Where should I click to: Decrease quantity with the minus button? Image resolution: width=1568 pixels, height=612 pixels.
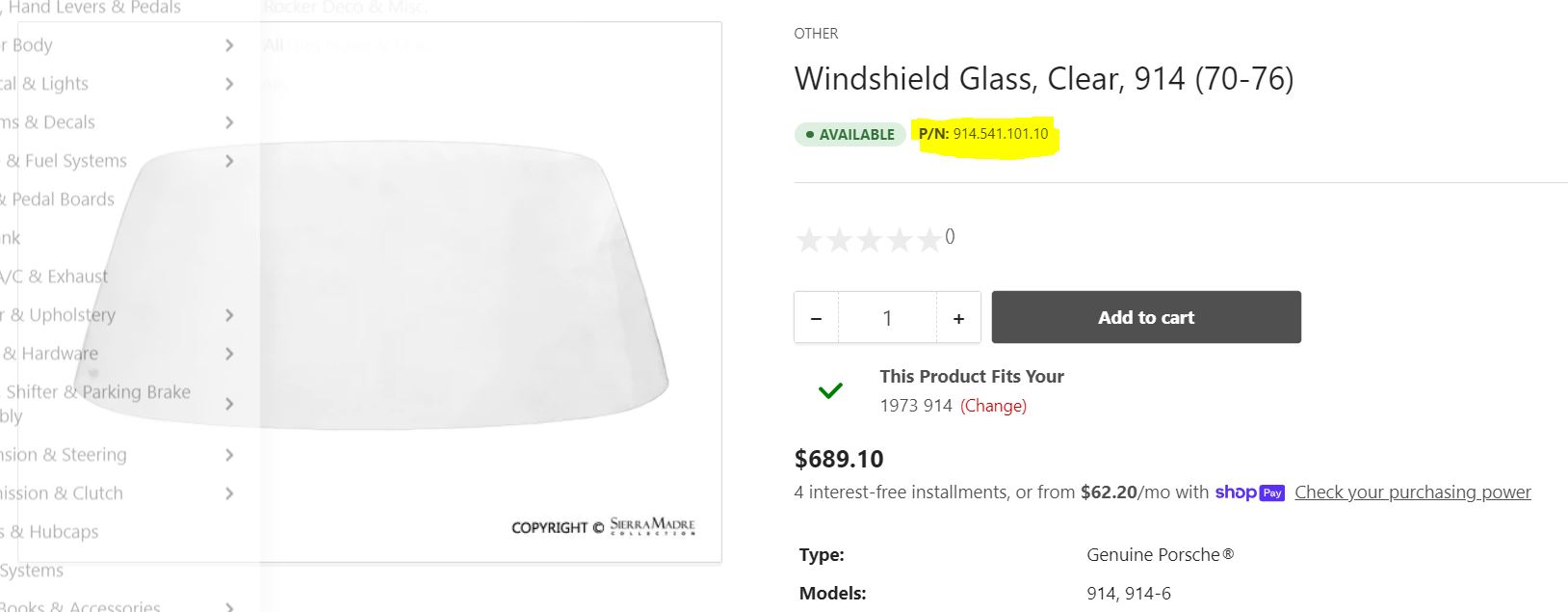(817, 318)
